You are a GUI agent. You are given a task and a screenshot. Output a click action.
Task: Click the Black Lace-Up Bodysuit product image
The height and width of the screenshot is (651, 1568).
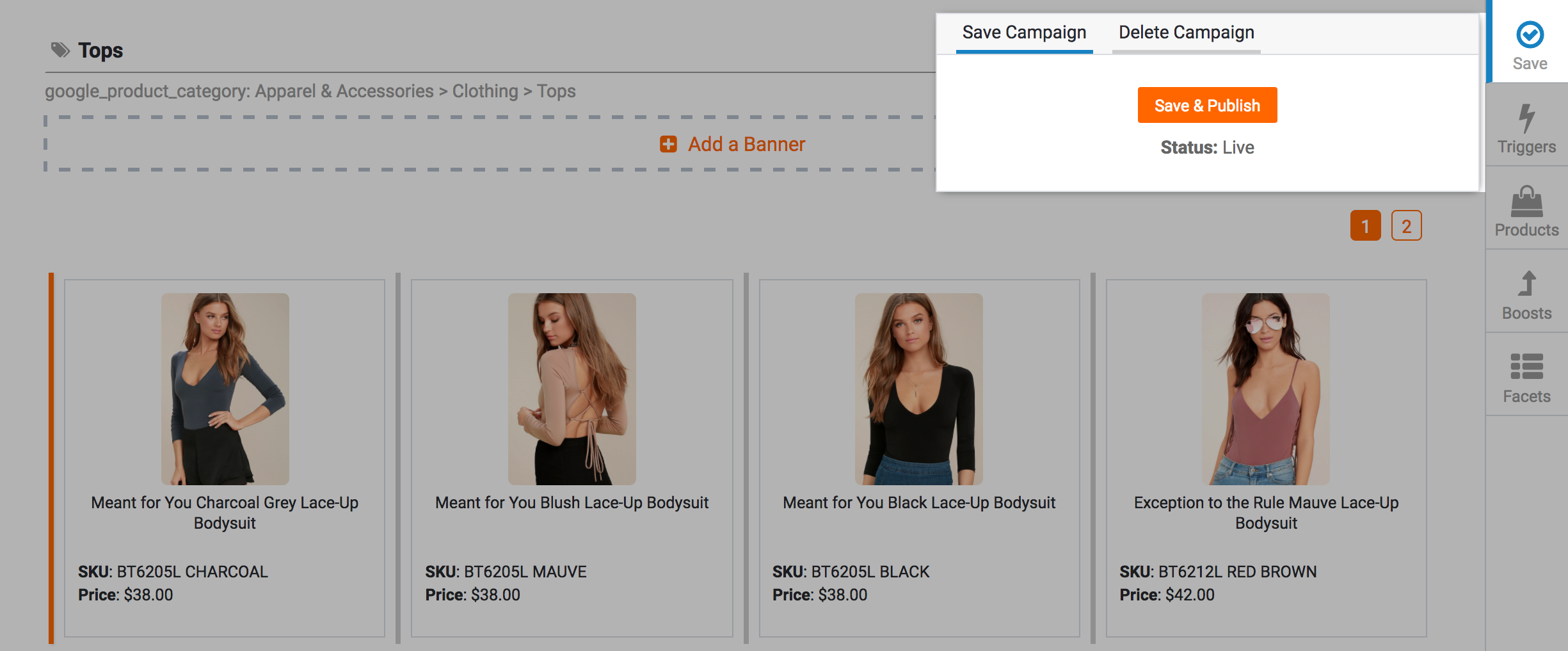pos(918,389)
